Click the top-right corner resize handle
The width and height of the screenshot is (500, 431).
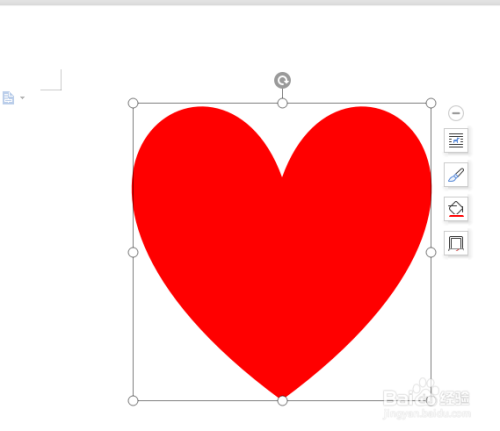[431, 103]
